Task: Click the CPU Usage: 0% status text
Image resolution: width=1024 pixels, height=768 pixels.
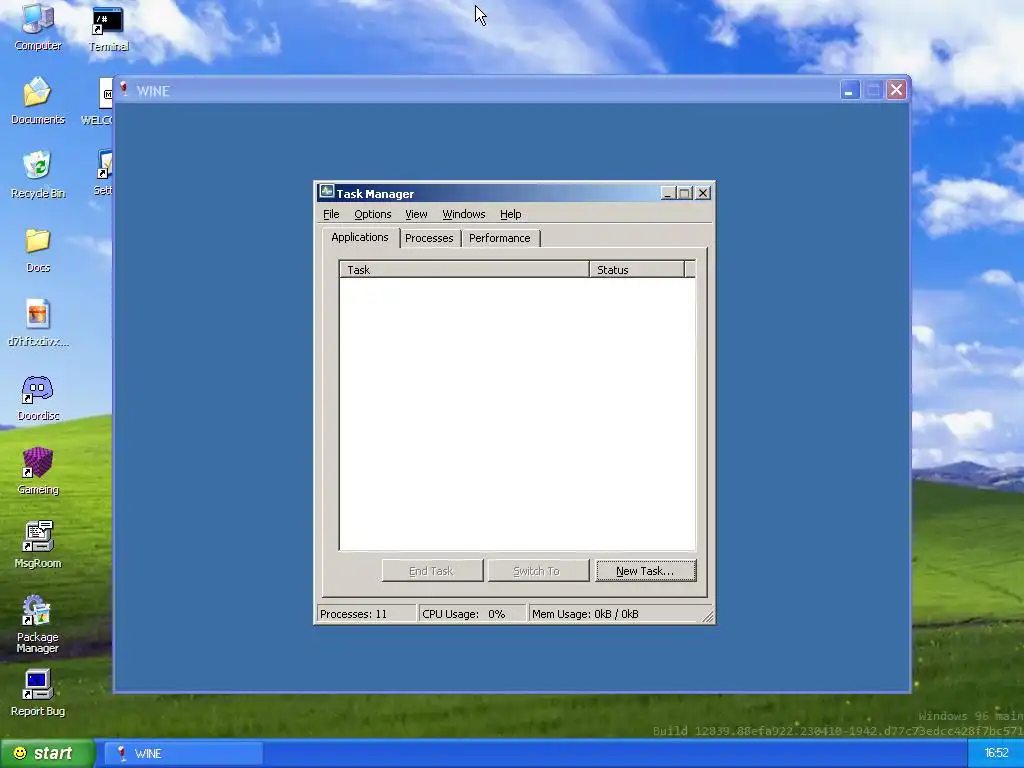Action: click(464, 614)
